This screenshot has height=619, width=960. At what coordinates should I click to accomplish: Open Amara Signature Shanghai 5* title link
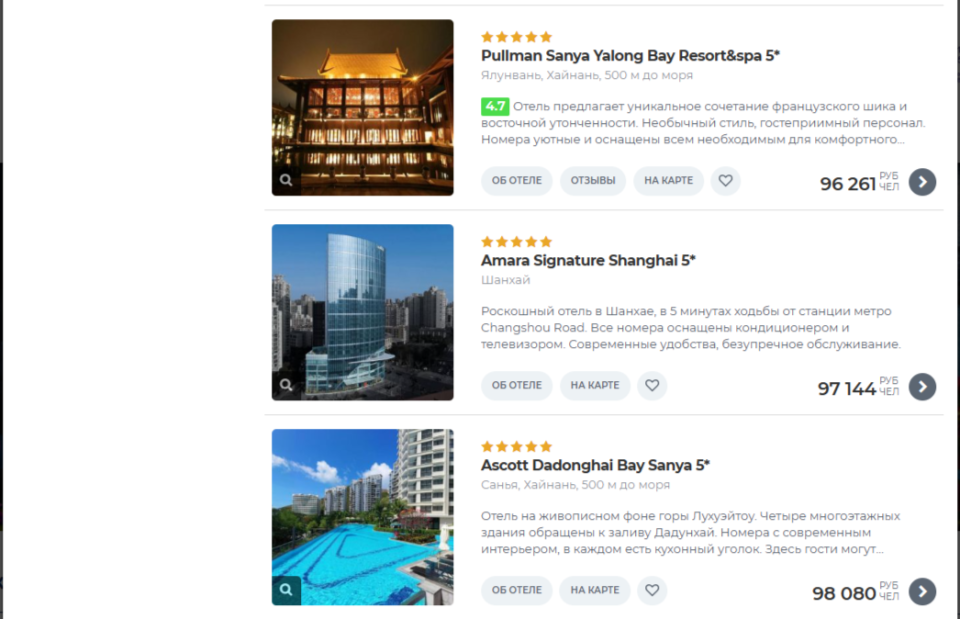588,260
